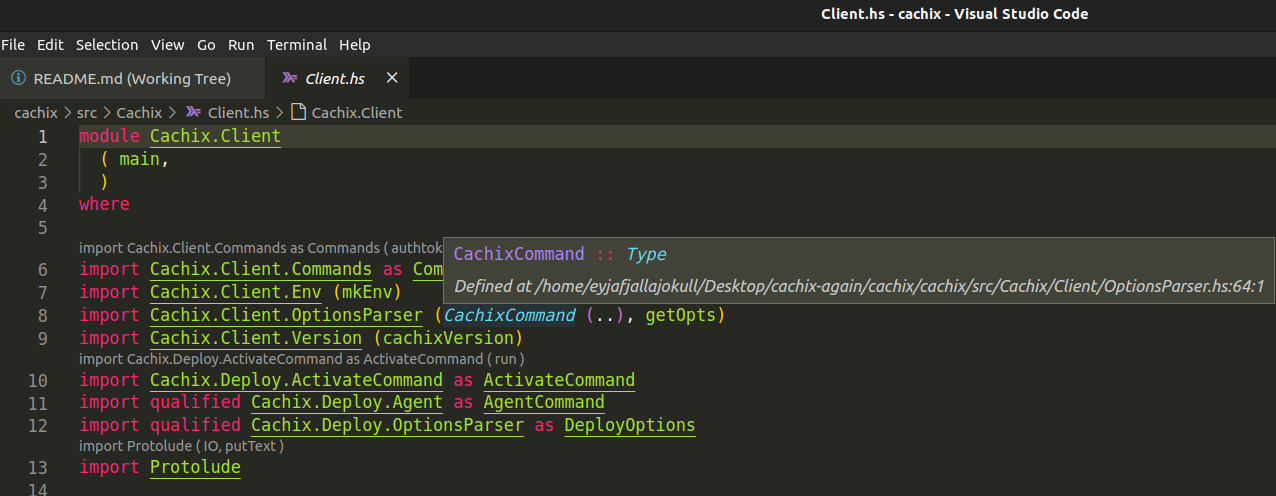Click Cachix.Client.Version on line 9
Image resolution: width=1276 pixels, height=496 pixels.
point(256,338)
